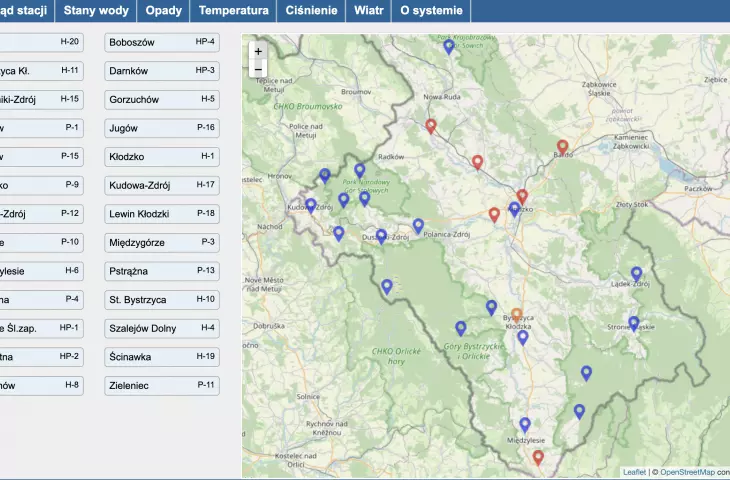Click the blue marker above Góry Bystrzyckie label
Image resolution: width=730 pixels, height=480 pixels.
tap(460, 329)
